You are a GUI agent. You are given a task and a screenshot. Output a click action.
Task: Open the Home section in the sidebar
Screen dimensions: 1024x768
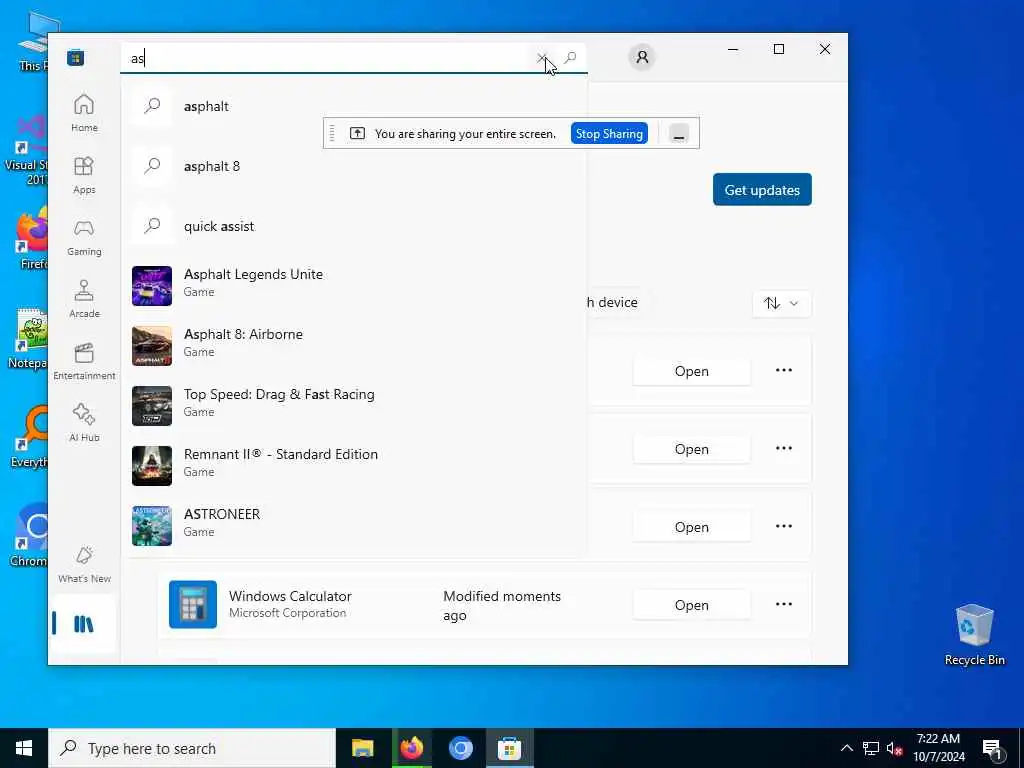pos(84,113)
